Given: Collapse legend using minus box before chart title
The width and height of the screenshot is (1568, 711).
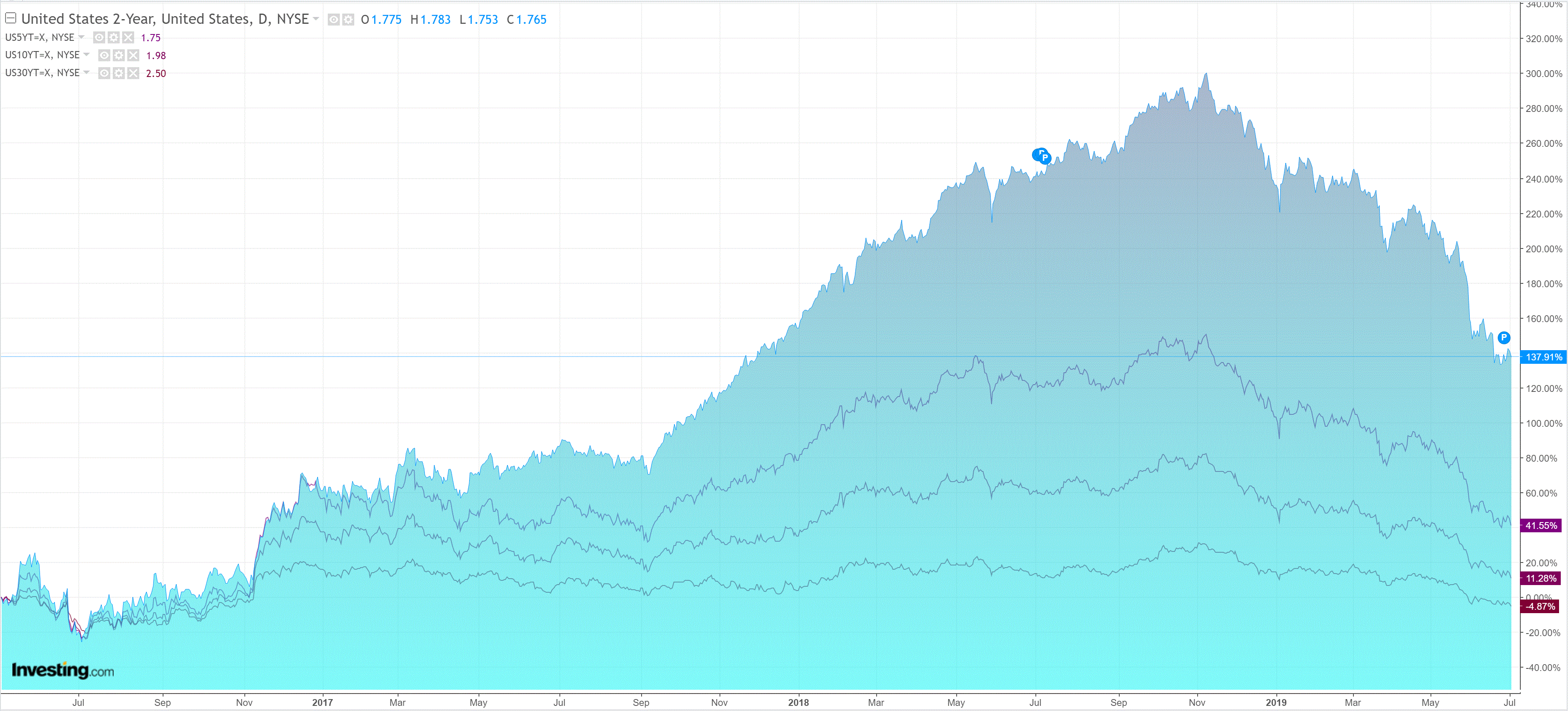Looking at the screenshot, I should 10,18.
